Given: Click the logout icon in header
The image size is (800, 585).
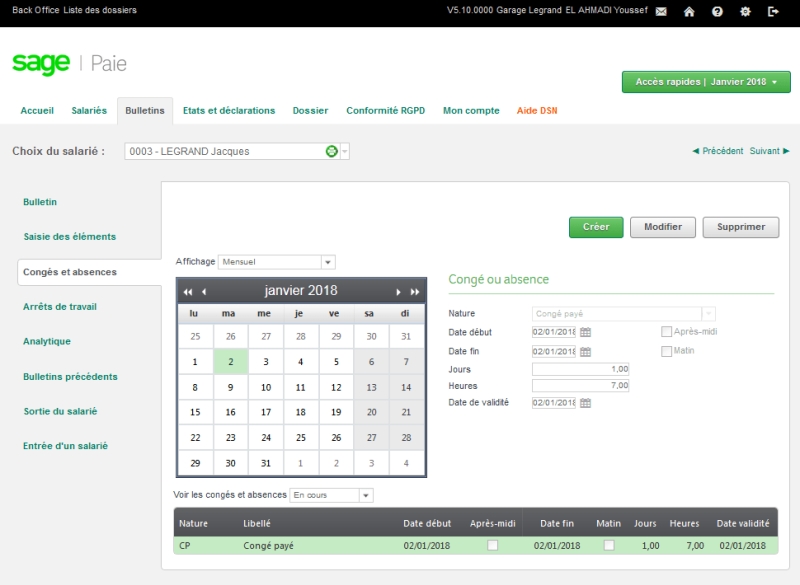Looking at the screenshot, I should tap(773, 11).
